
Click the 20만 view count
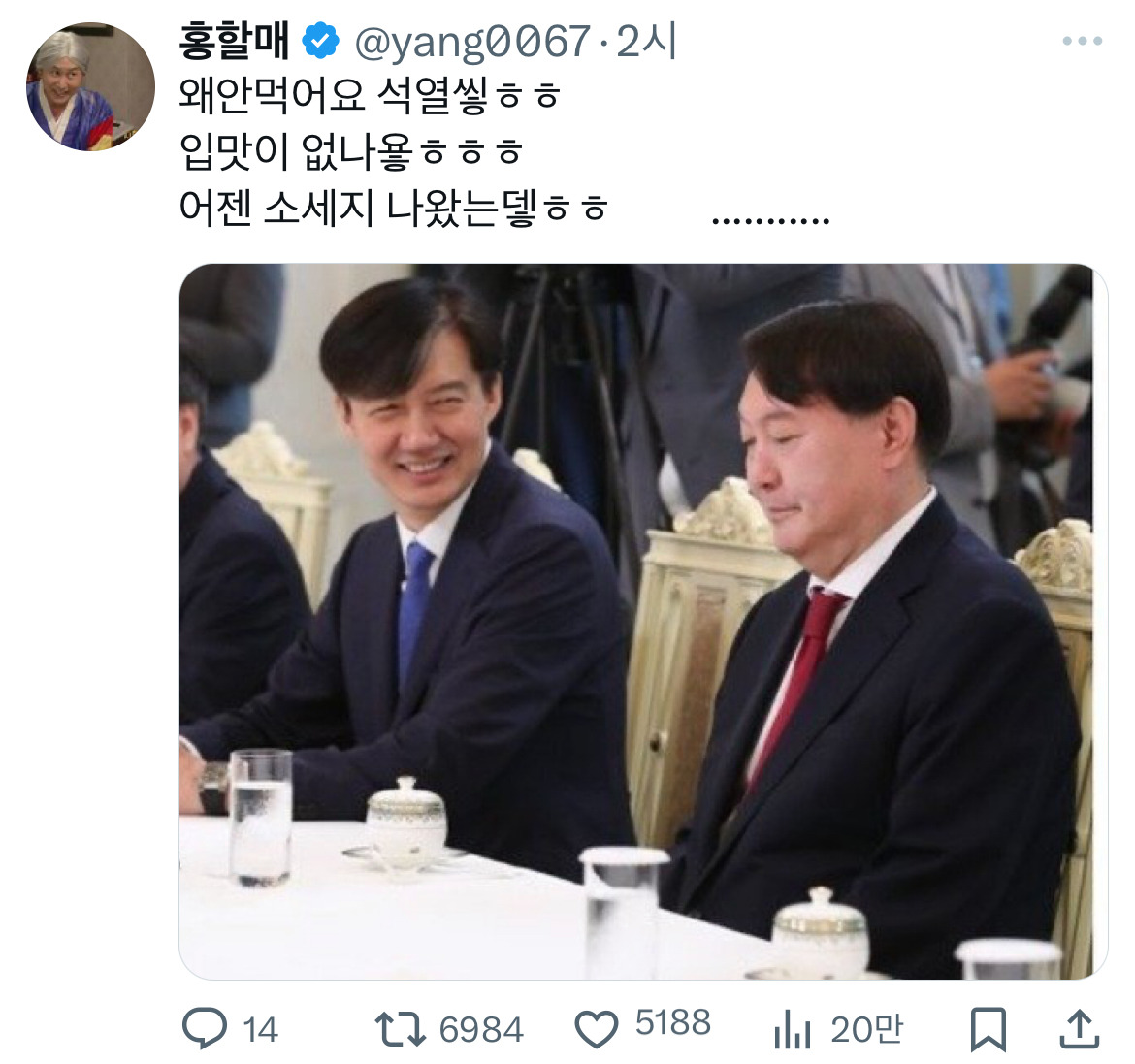coord(866,1029)
